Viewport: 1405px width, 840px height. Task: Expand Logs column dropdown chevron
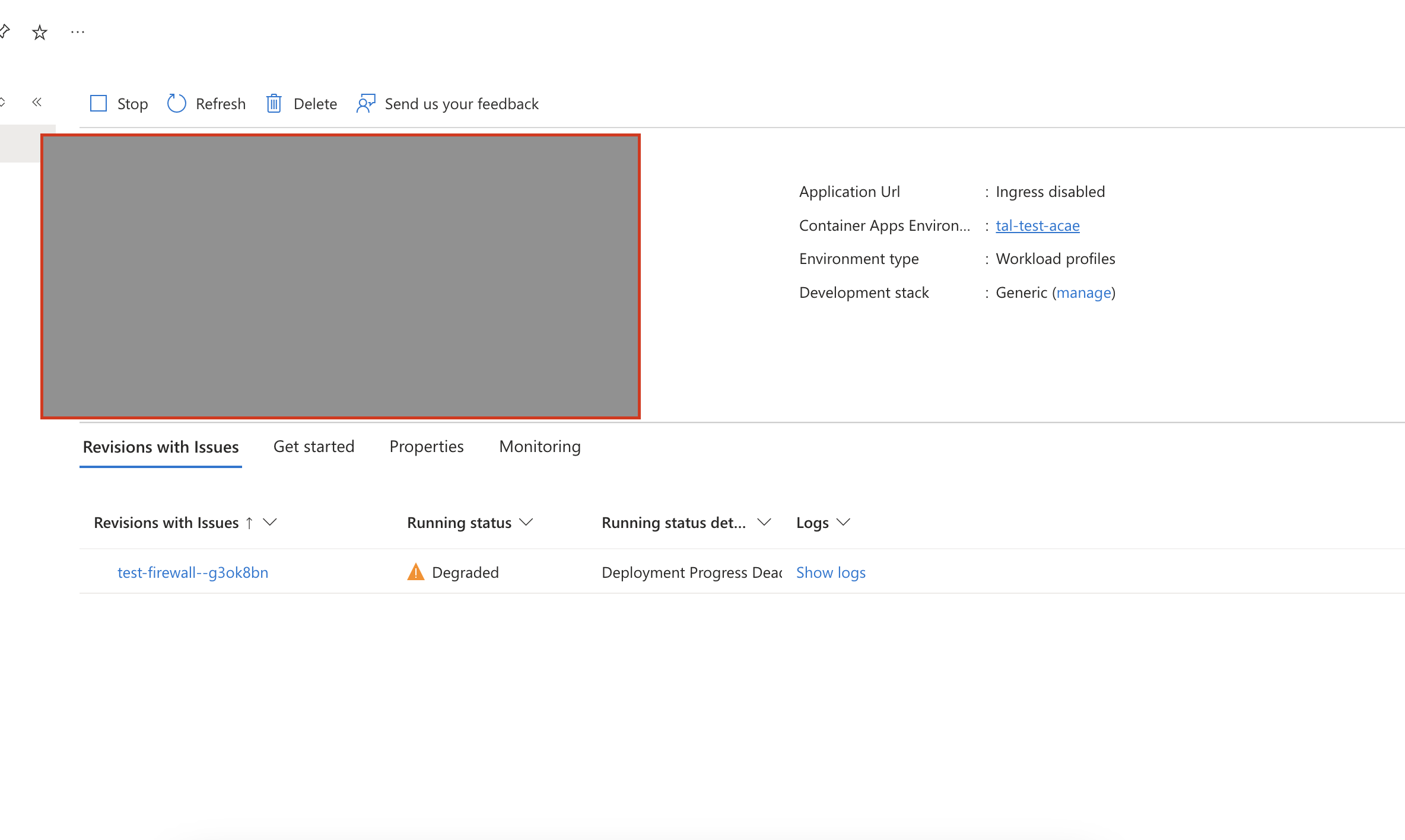pyautogui.click(x=843, y=522)
